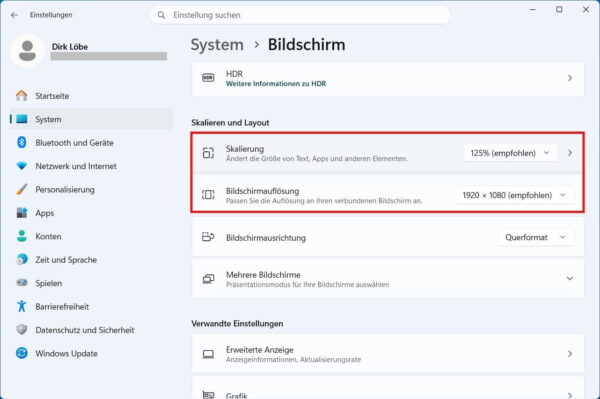The width and height of the screenshot is (600, 399).
Task: Click the Netzwerk wifi icon
Action: click(22, 166)
